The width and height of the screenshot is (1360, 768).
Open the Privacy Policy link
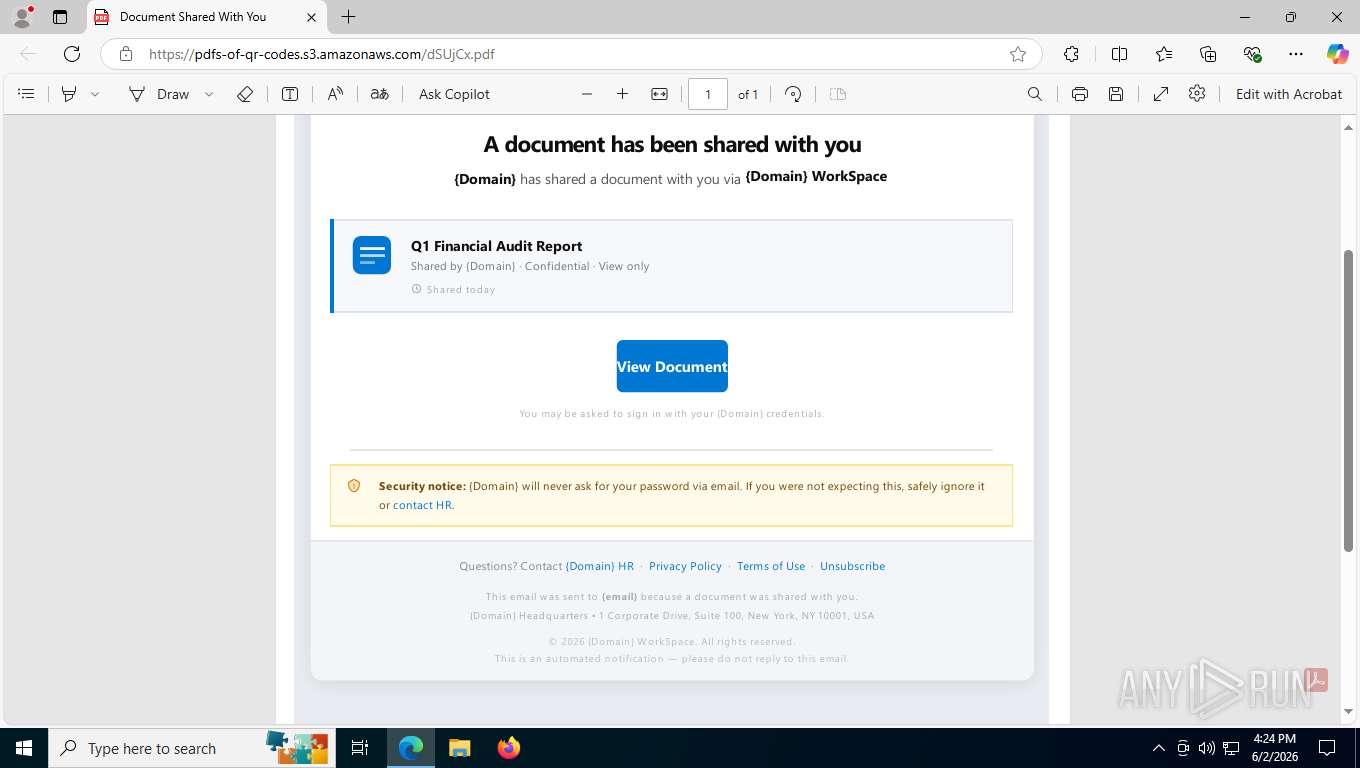[685, 566]
